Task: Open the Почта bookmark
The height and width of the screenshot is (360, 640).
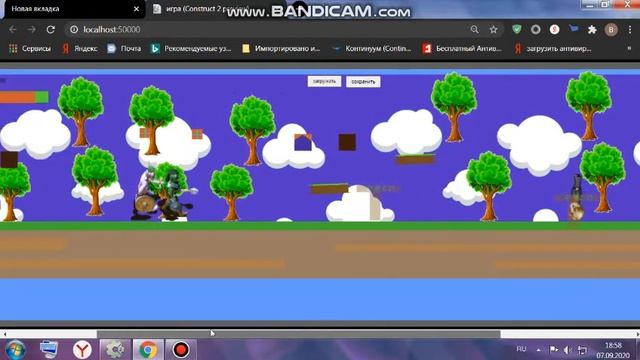Action: (124, 49)
